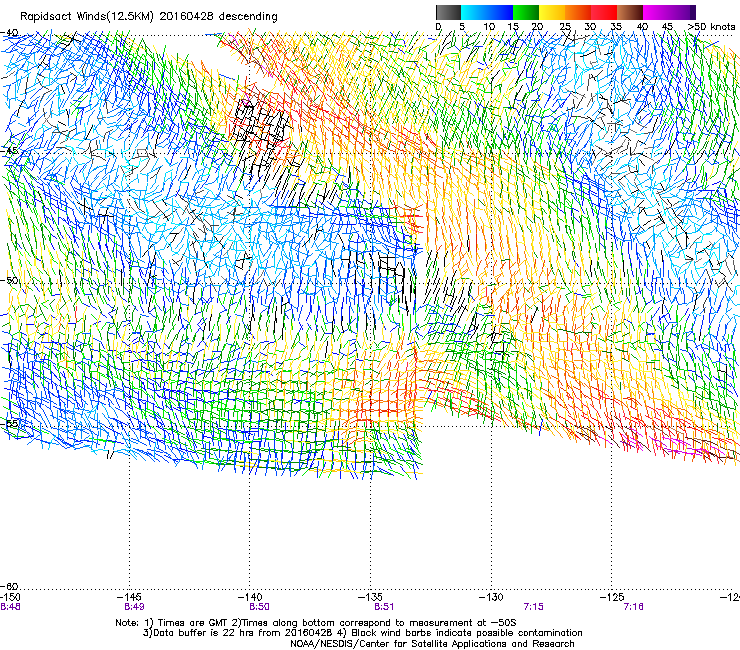Click the '-60' latitude label
The image size is (740, 650).
tap(9, 586)
